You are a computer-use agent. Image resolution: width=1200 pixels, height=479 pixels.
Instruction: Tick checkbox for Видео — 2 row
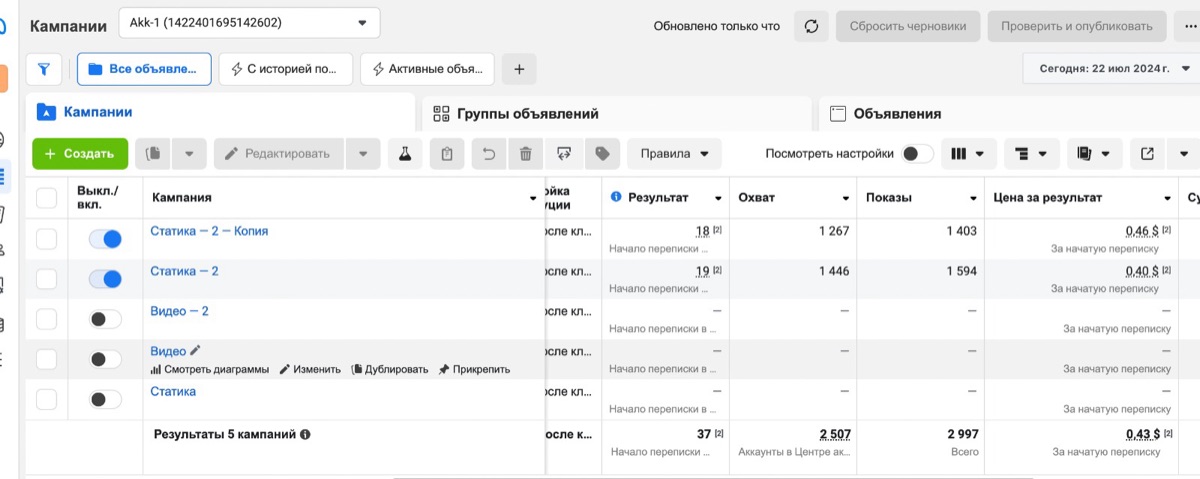(46, 319)
